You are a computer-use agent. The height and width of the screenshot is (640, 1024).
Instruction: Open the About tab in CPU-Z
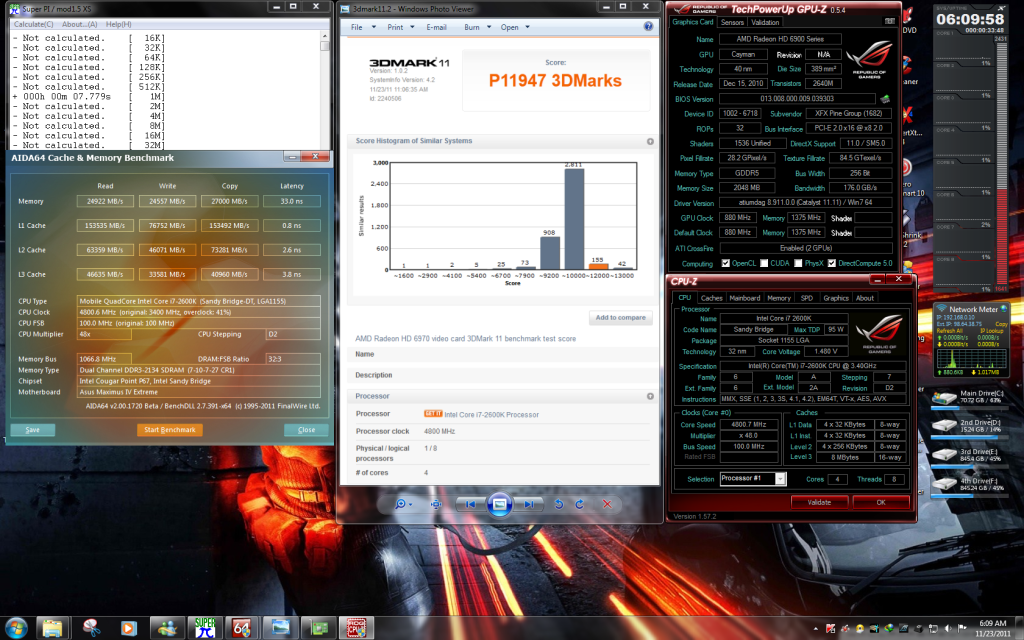(865, 298)
